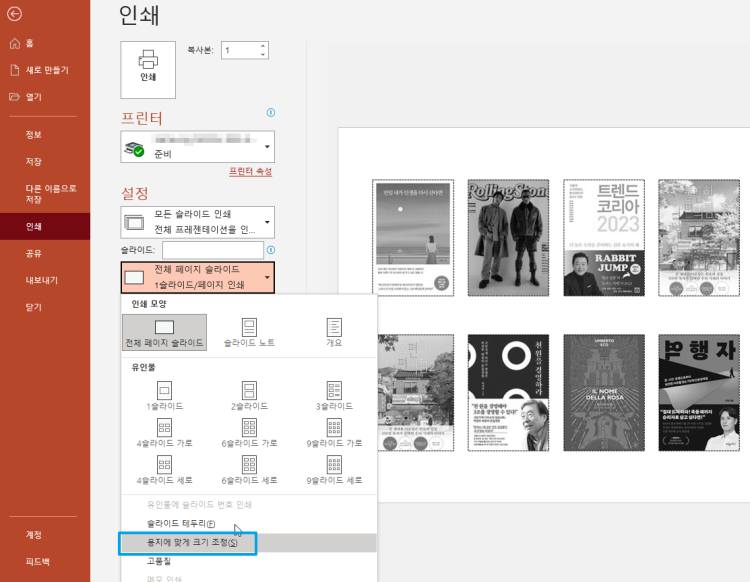Viewport: 750px width, 582px height.
Task: Choose 9슬라이드 세로 handout layout
Action: pyautogui.click(x=334, y=470)
